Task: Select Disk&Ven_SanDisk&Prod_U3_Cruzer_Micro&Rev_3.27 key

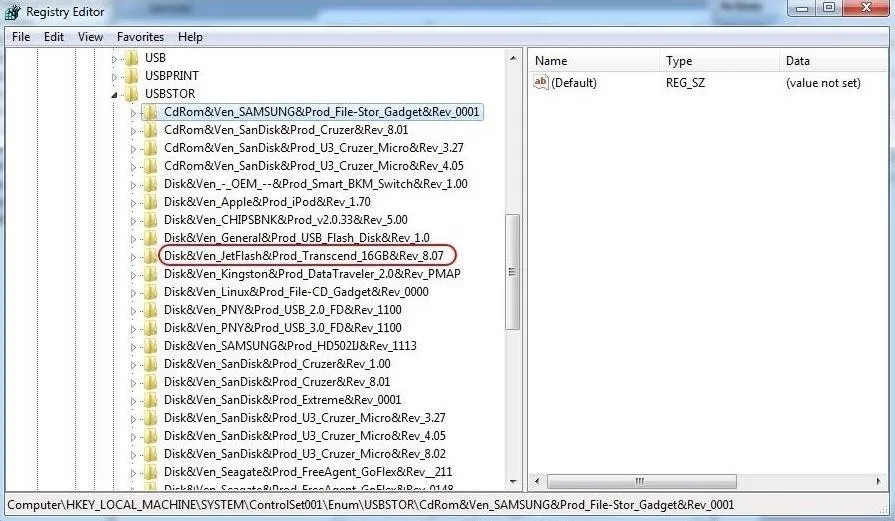Action: (x=304, y=418)
